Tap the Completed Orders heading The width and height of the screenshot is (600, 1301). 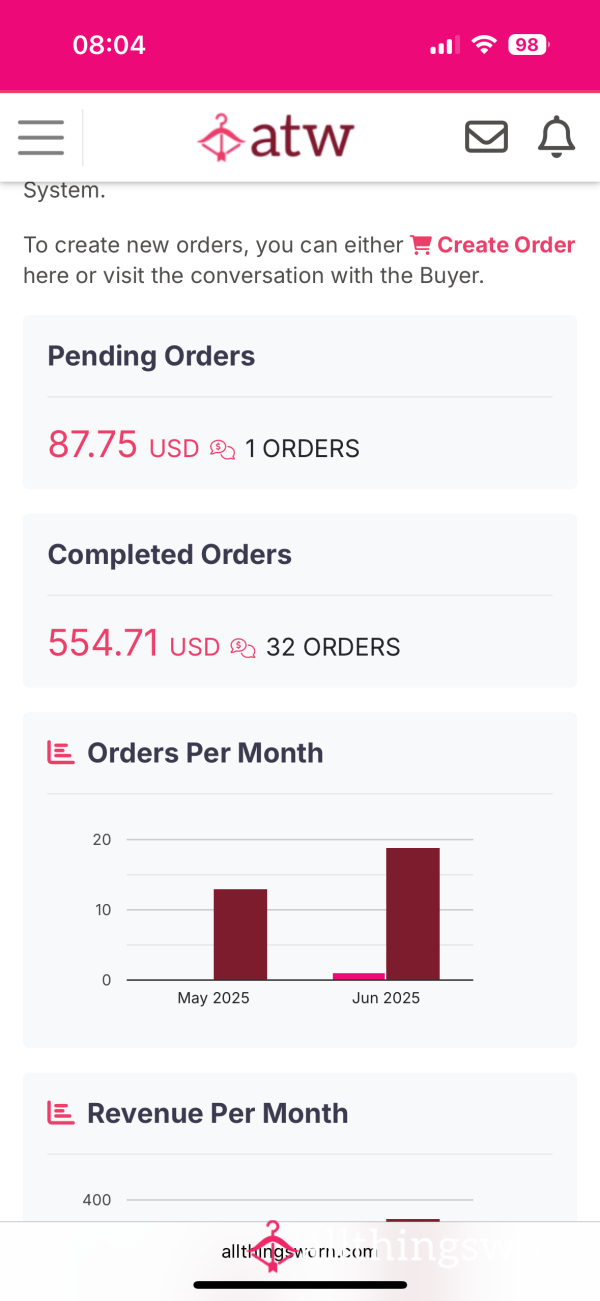pos(170,555)
